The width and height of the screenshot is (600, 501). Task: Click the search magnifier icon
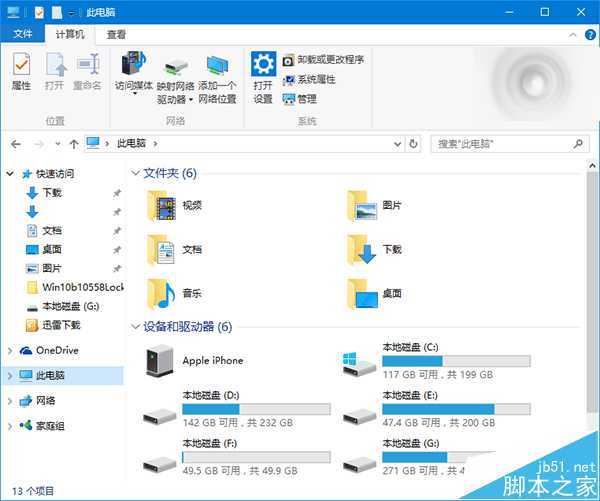(578, 144)
